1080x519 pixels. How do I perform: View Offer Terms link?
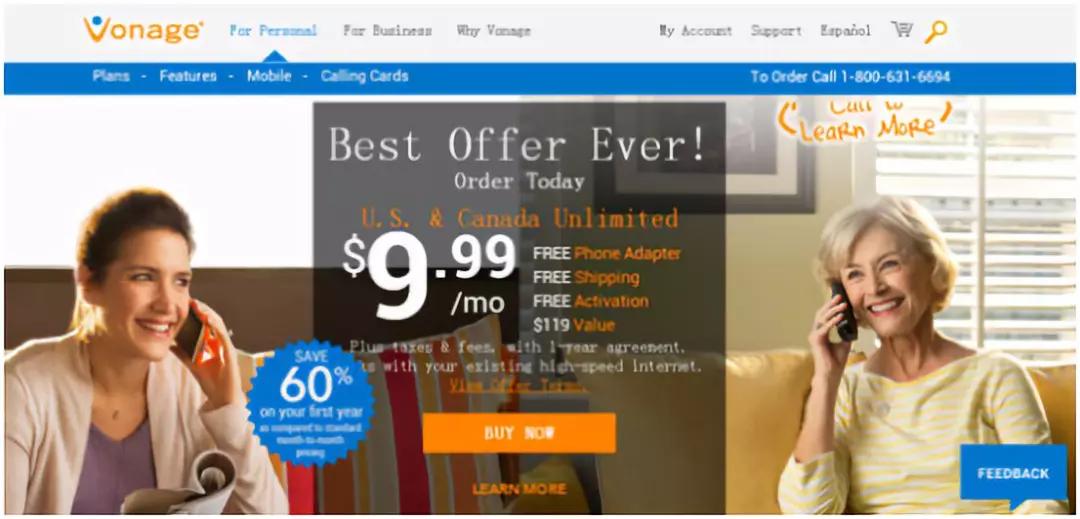tap(519, 385)
